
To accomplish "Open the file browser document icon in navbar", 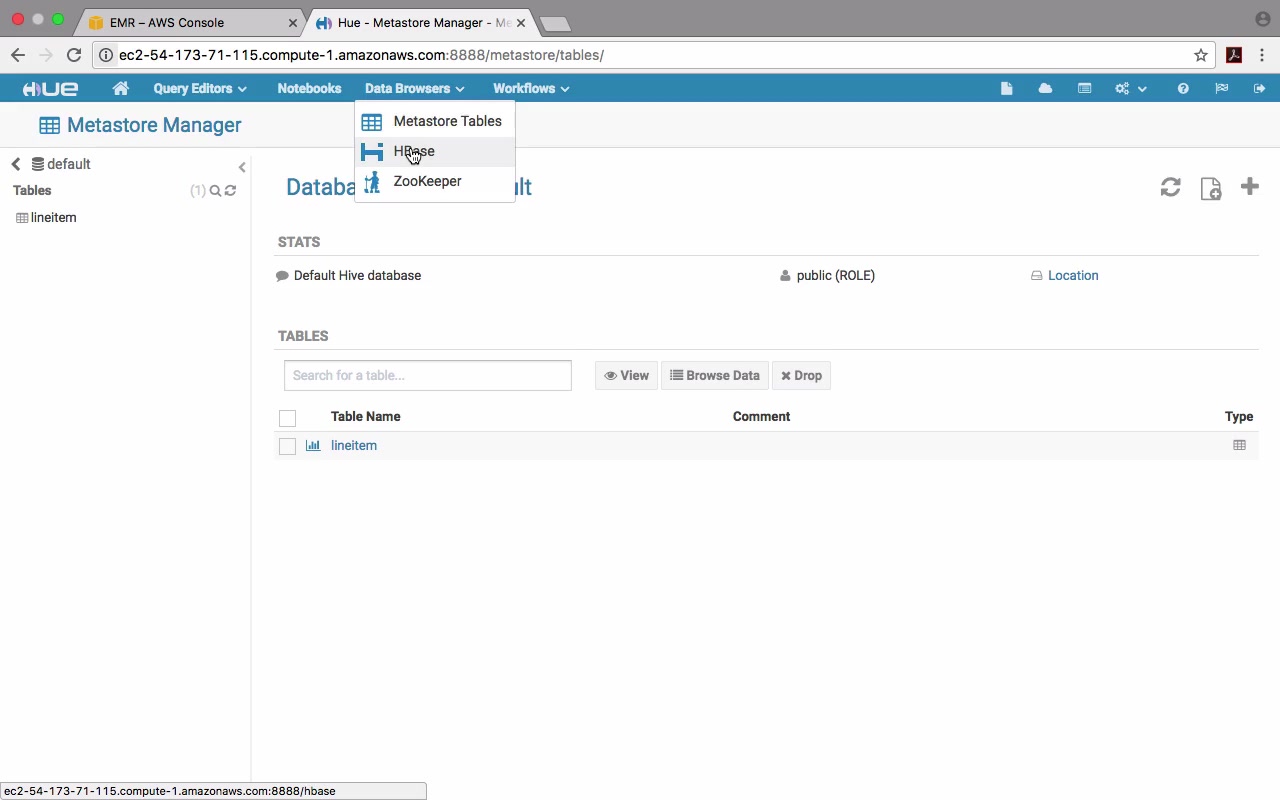I will [x=1007, y=88].
